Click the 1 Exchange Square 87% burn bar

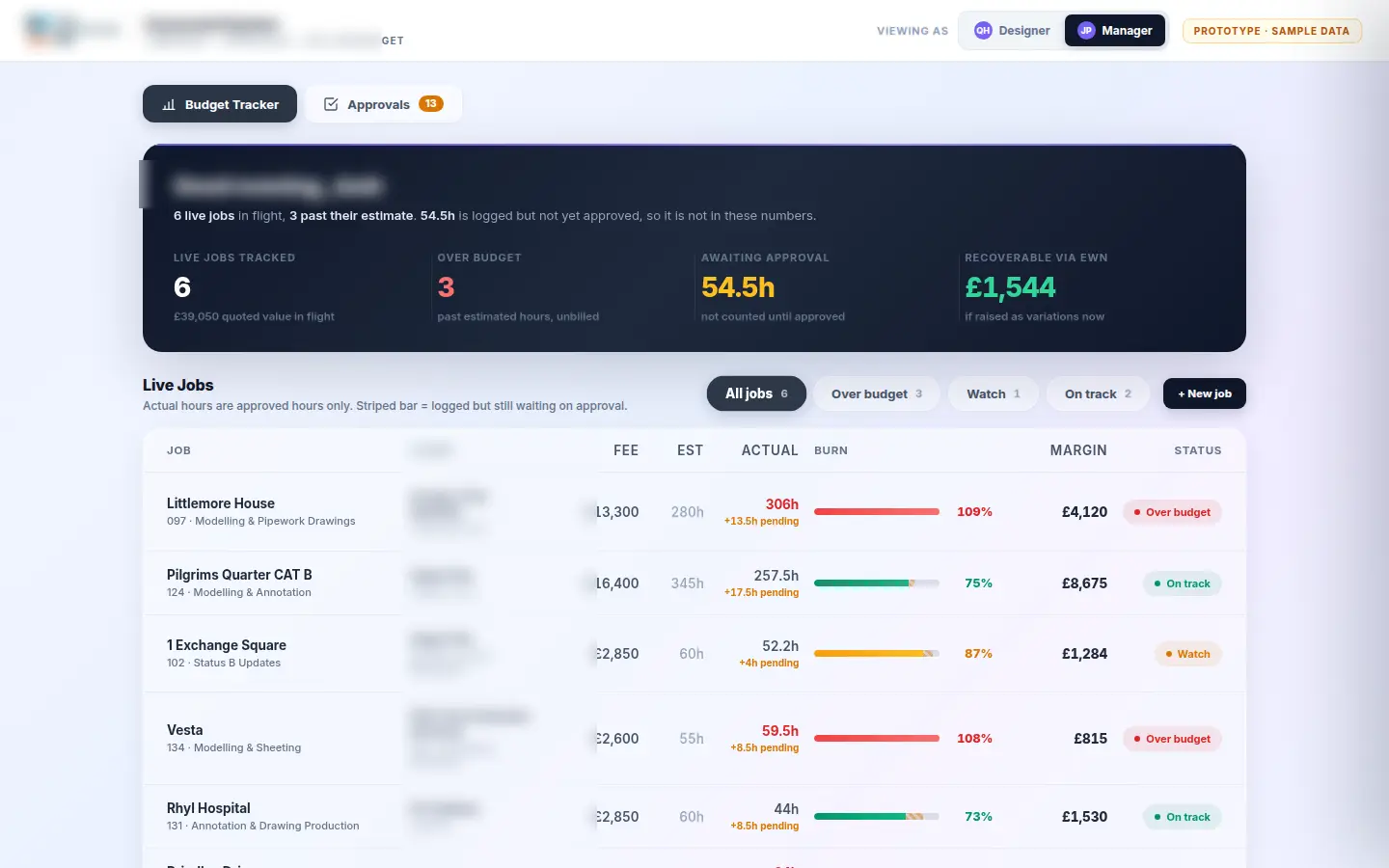(877, 654)
